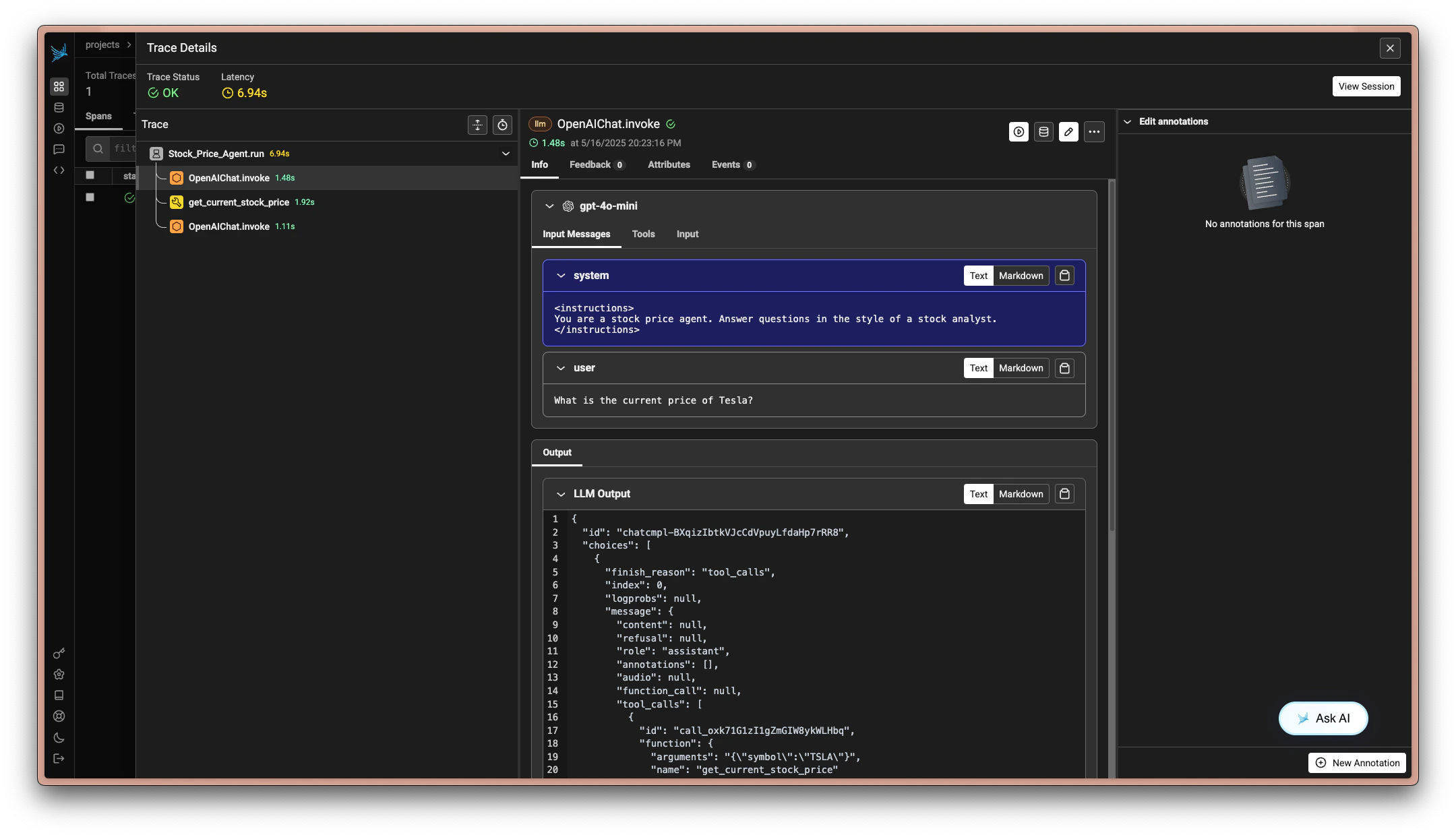Open the settings gear in the sidebar

click(59, 674)
